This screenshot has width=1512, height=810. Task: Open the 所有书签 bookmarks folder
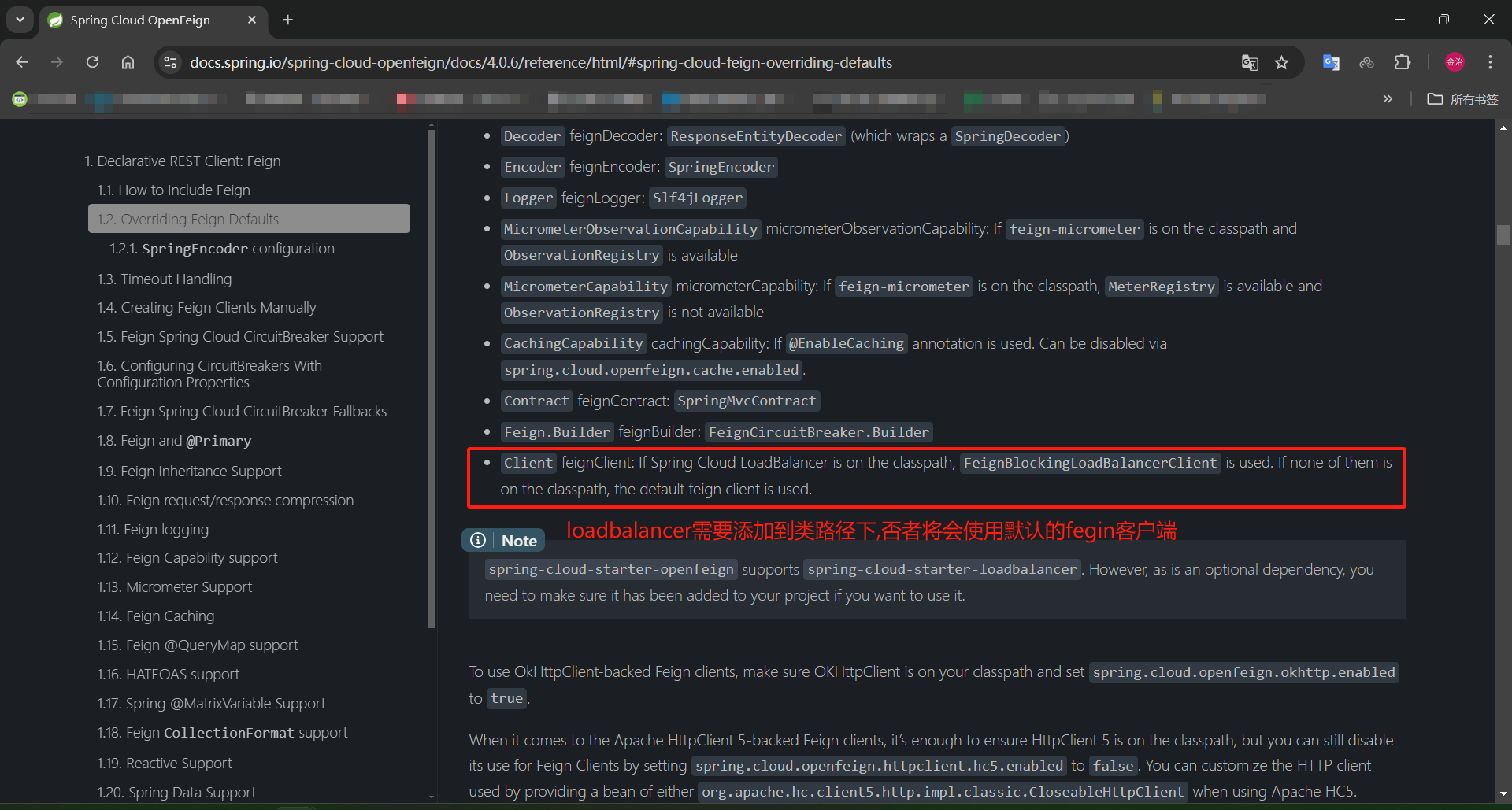pos(1463,99)
